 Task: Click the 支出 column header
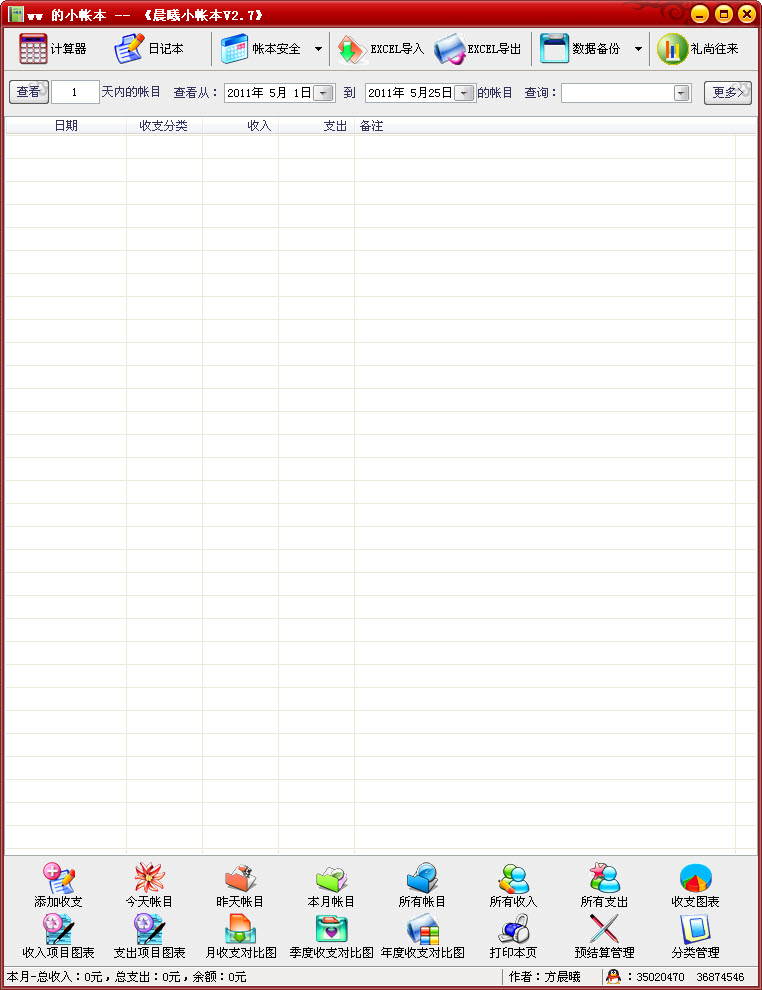click(316, 126)
